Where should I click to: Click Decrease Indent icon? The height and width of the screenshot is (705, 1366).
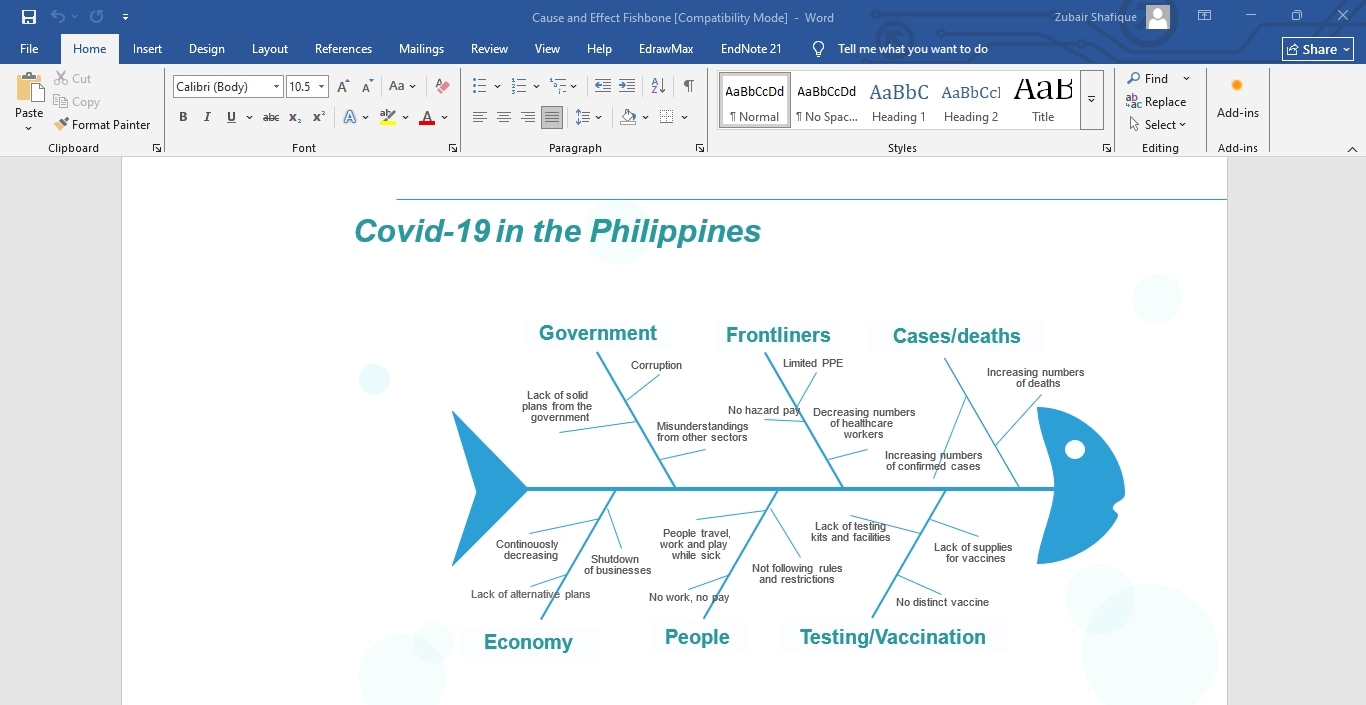pyautogui.click(x=603, y=87)
